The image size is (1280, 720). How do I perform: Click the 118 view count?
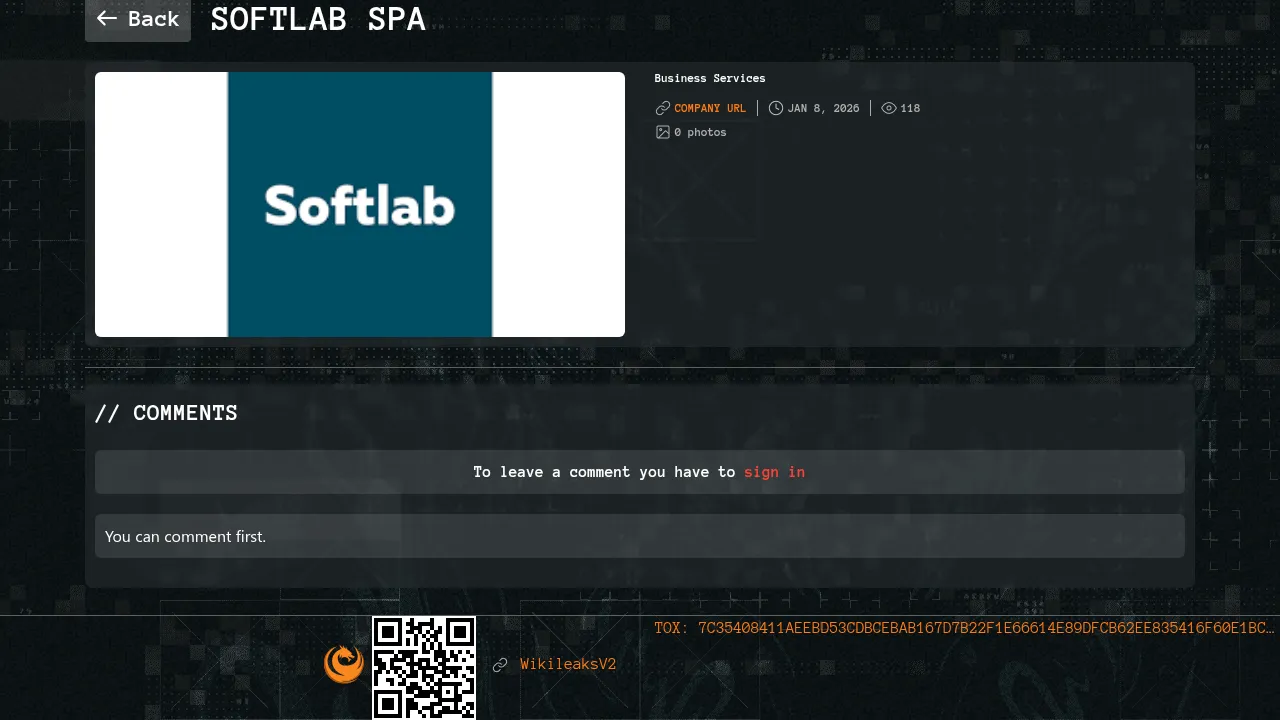[910, 108]
